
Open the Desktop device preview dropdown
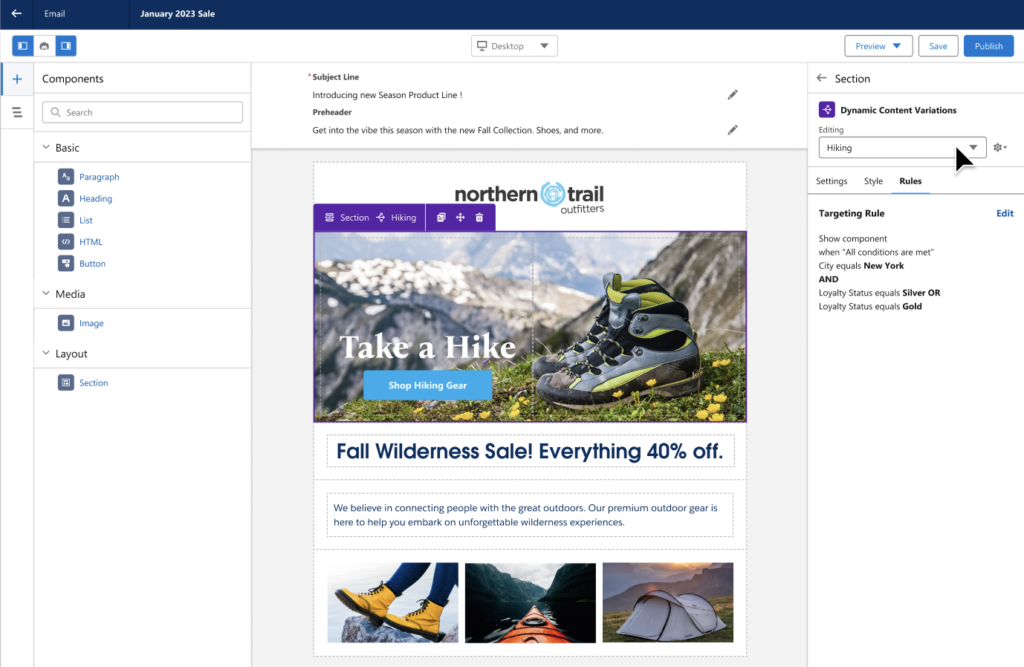514,46
